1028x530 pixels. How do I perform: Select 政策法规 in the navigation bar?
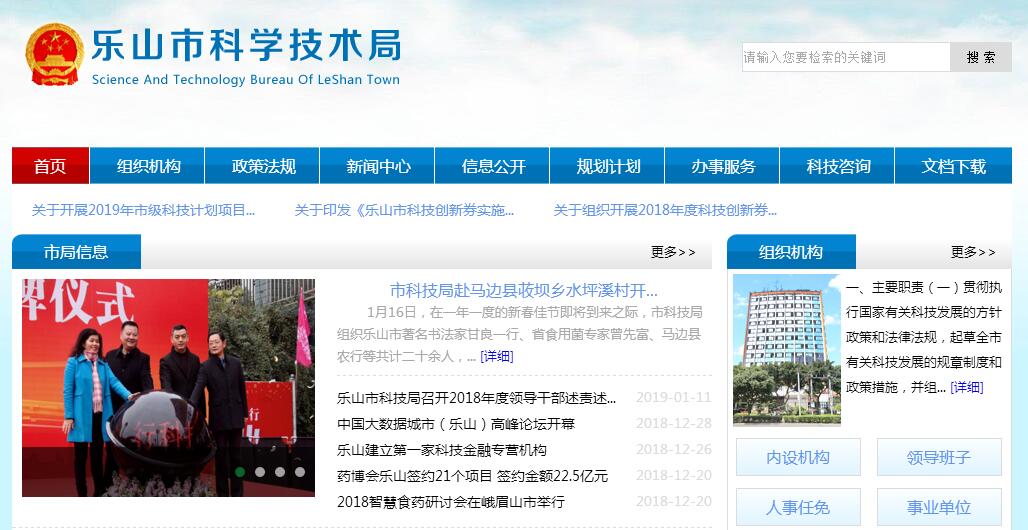click(263, 167)
